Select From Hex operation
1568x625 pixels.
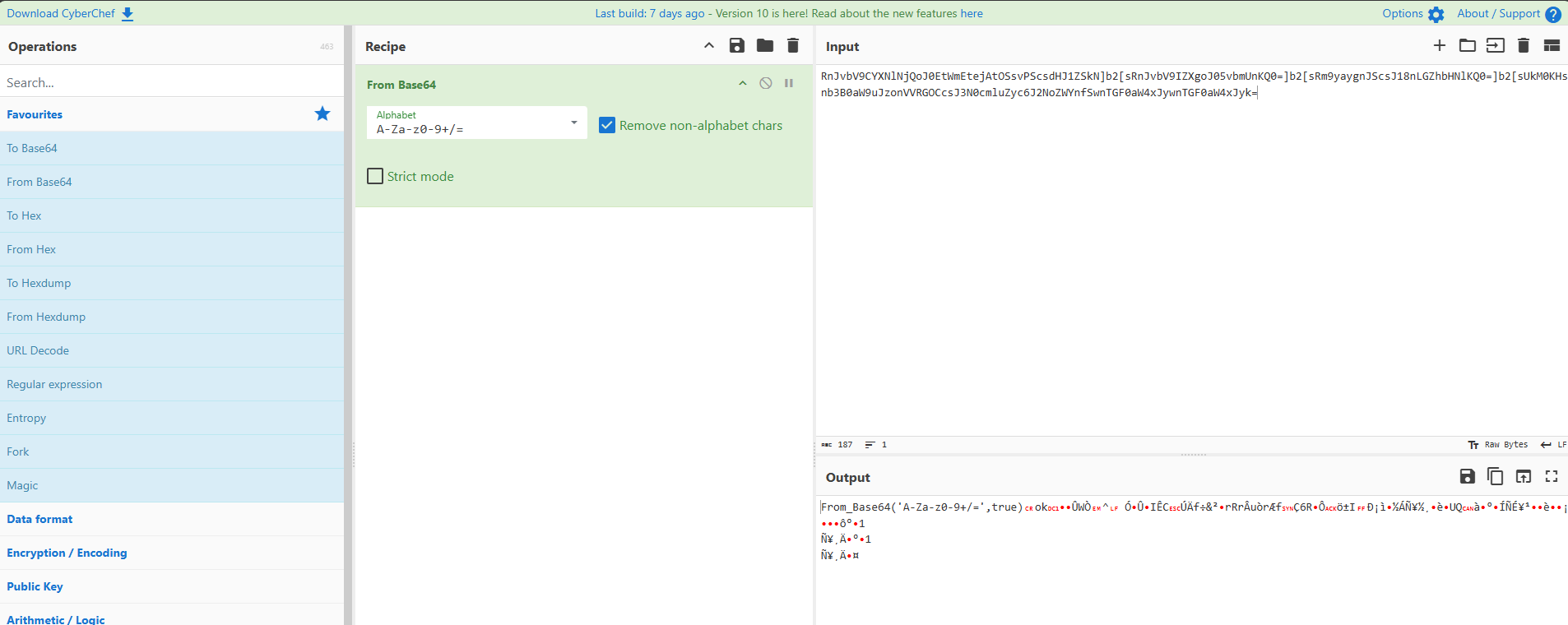click(x=172, y=249)
